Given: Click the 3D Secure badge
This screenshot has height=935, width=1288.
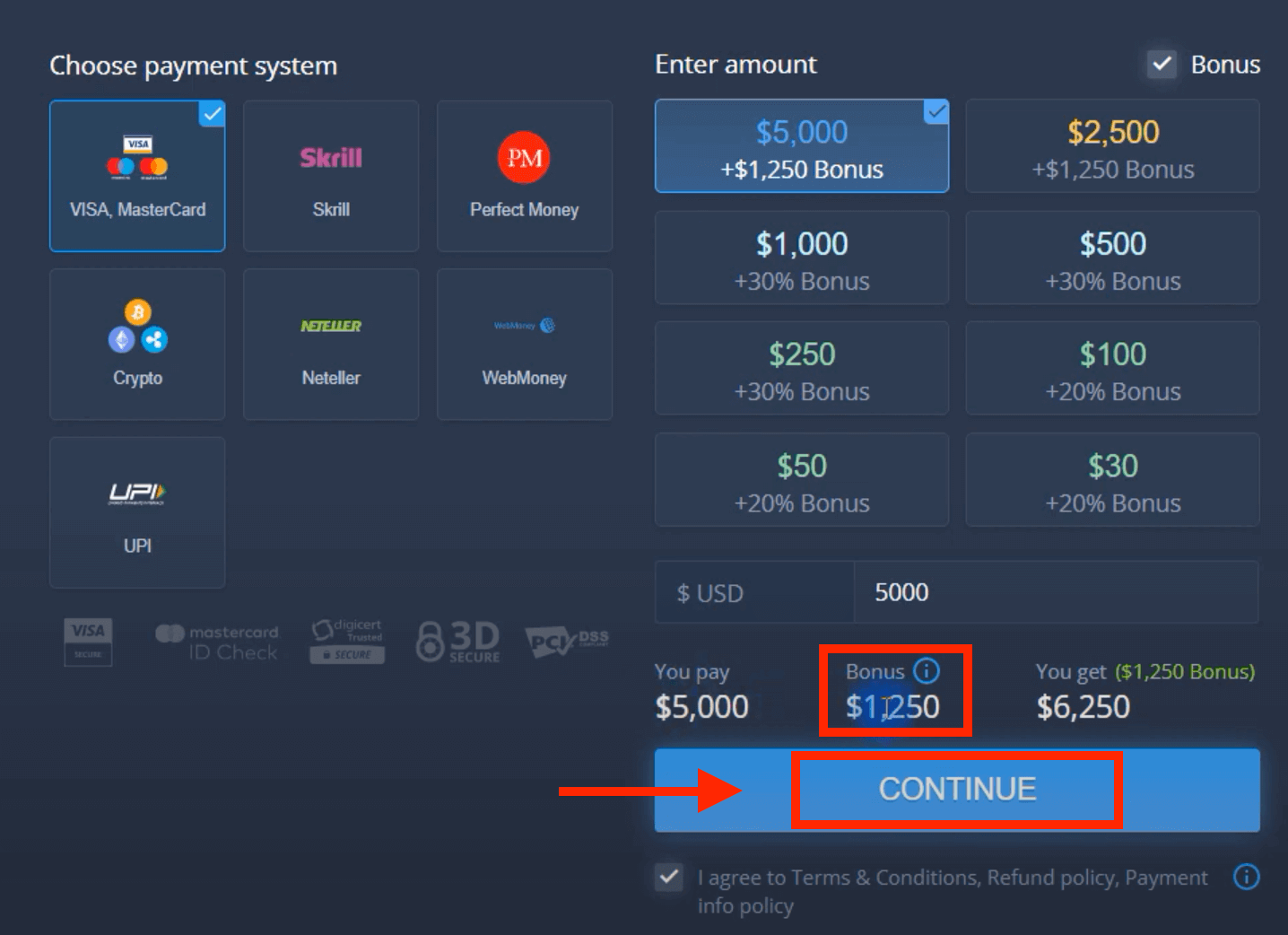Looking at the screenshot, I should coord(457,640).
